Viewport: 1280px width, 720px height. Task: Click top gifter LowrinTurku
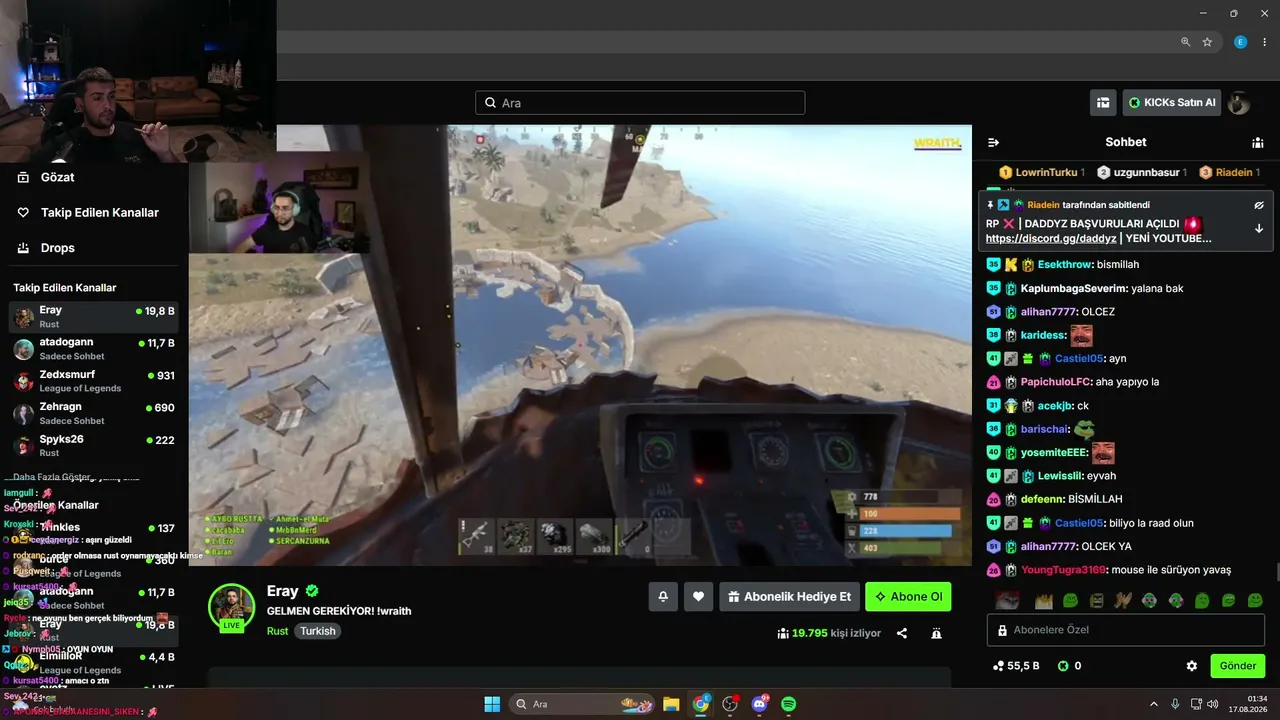pyautogui.click(x=1042, y=172)
